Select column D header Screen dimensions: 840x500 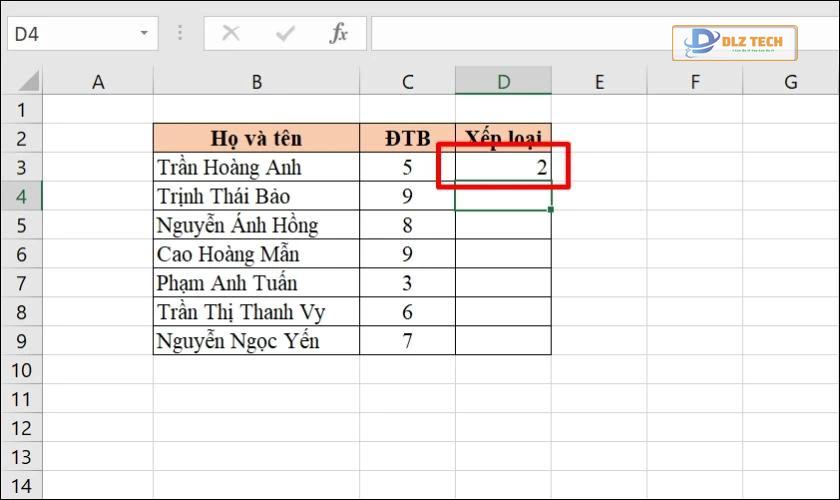tap(504, 81)
